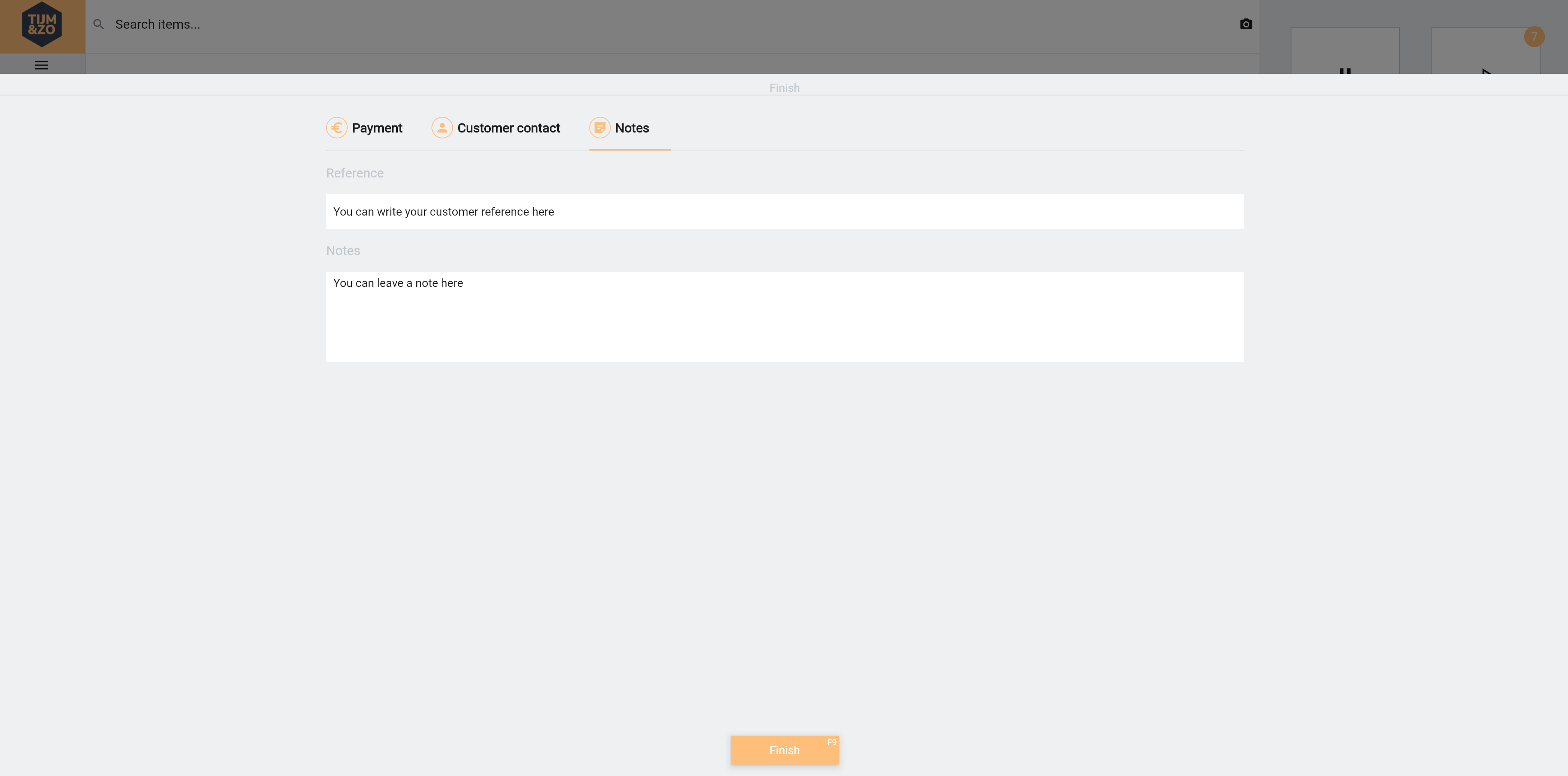Open the Customer contact tab
1568x776 pixels.
pos(508,128)
